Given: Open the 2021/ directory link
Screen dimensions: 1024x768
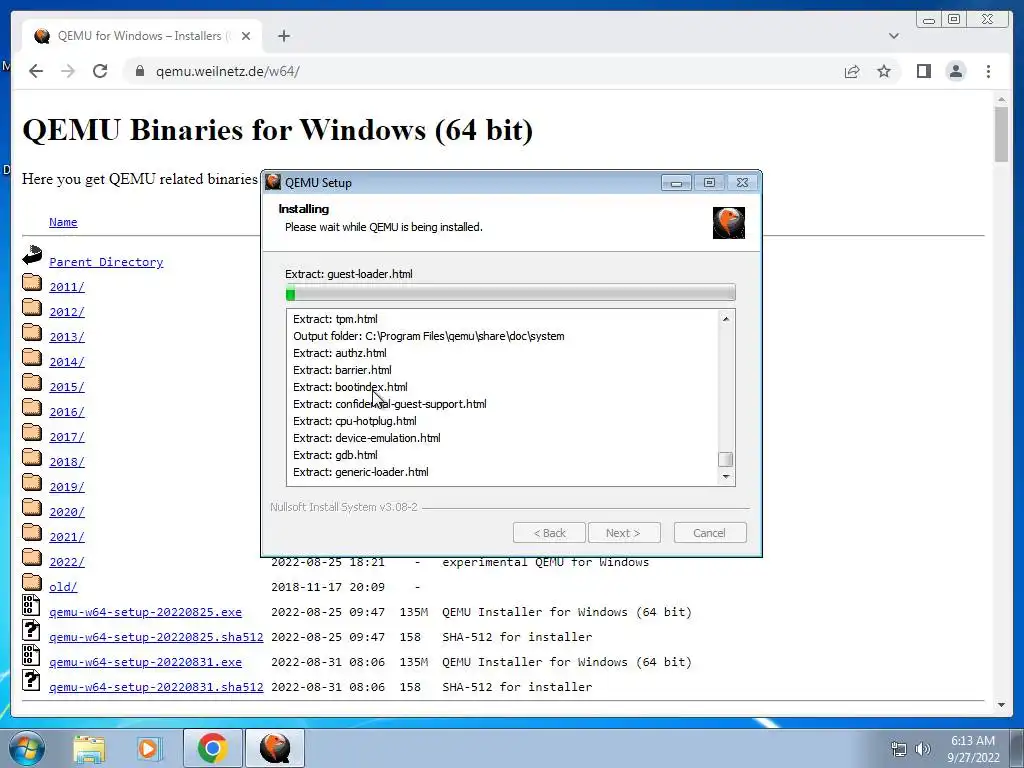Looking at the screenshot, I should (x=67, y=537).
